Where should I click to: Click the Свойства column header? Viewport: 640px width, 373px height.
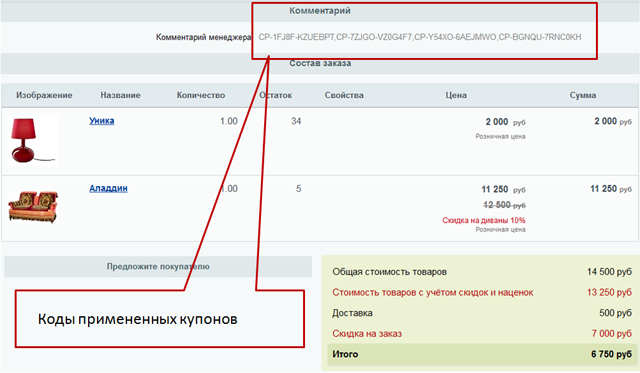pos(344,95)
